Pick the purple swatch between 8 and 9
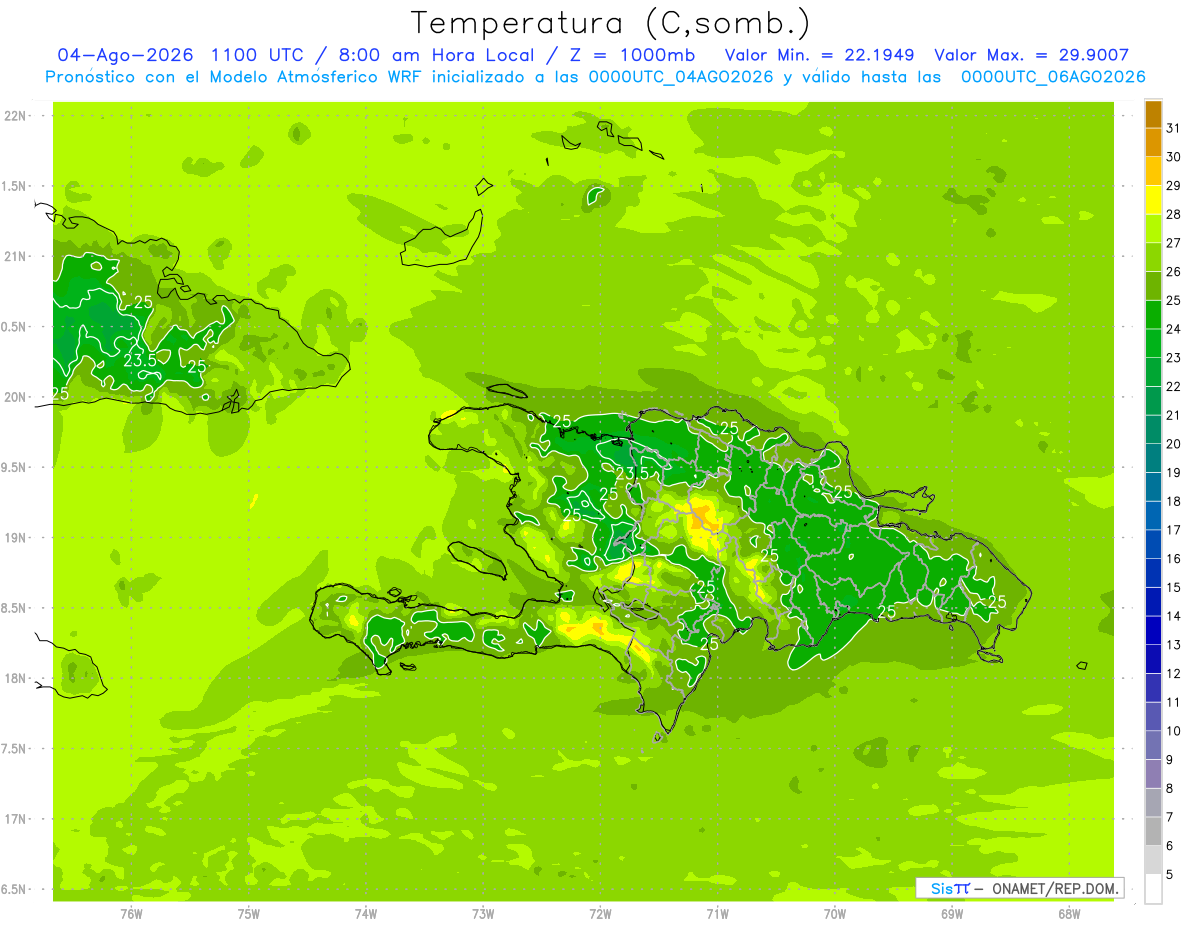 pyautogui.click(x=1153, y=774)
